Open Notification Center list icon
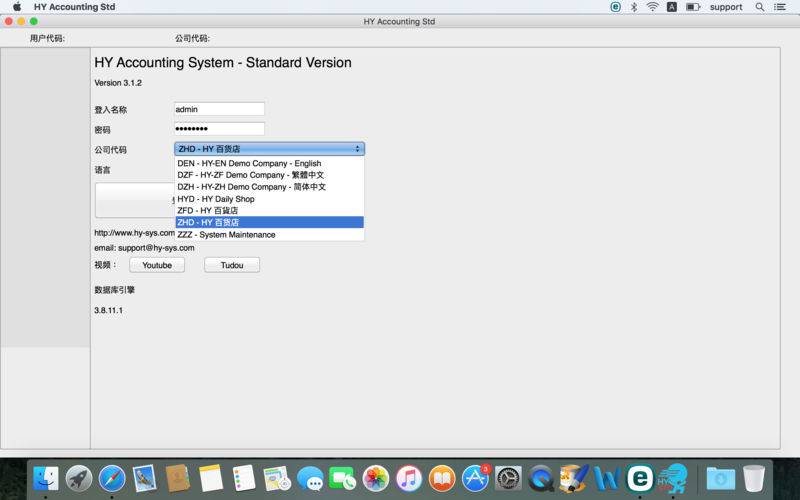This screenshot has height=500, width=800. coord(780,7)
